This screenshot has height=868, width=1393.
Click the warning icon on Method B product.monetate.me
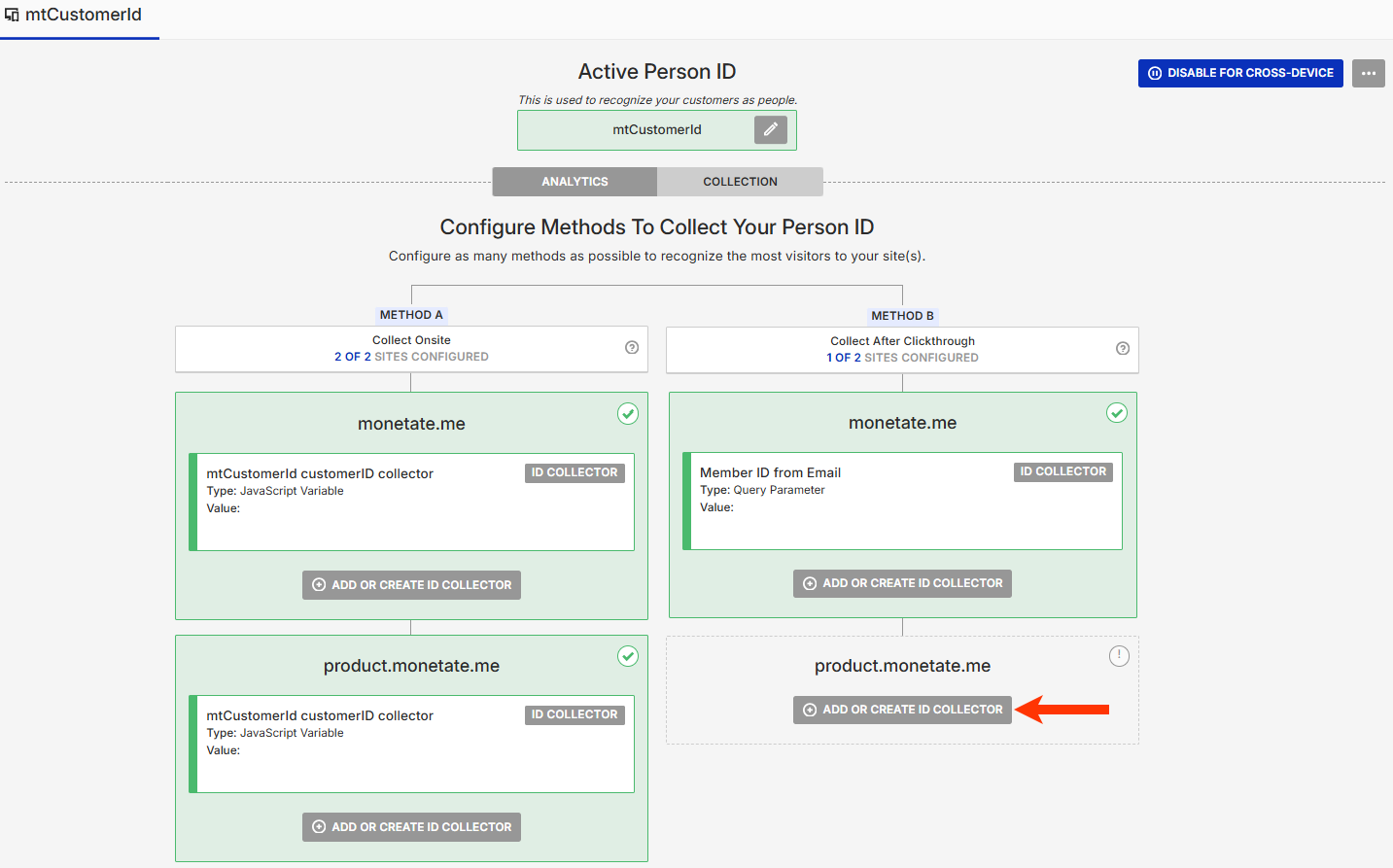click(x=1119, y=656)
